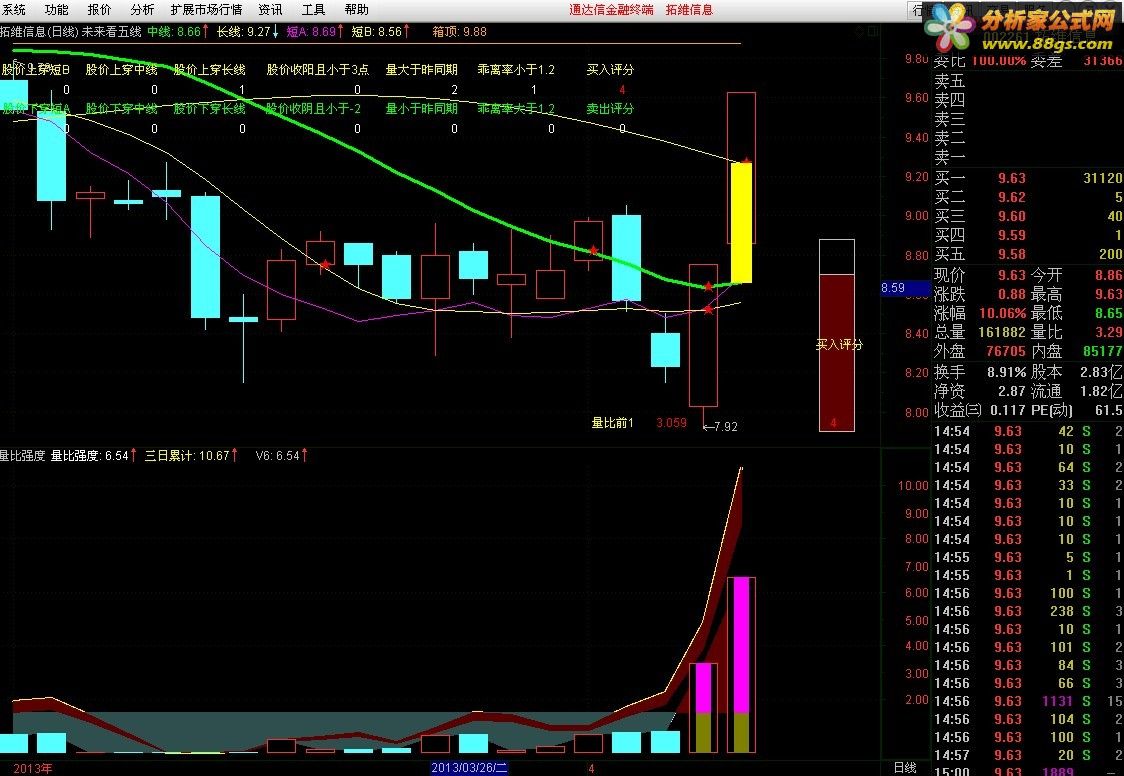
Task: Click the 净资 2.87 value
Action: pos(1011,391)
